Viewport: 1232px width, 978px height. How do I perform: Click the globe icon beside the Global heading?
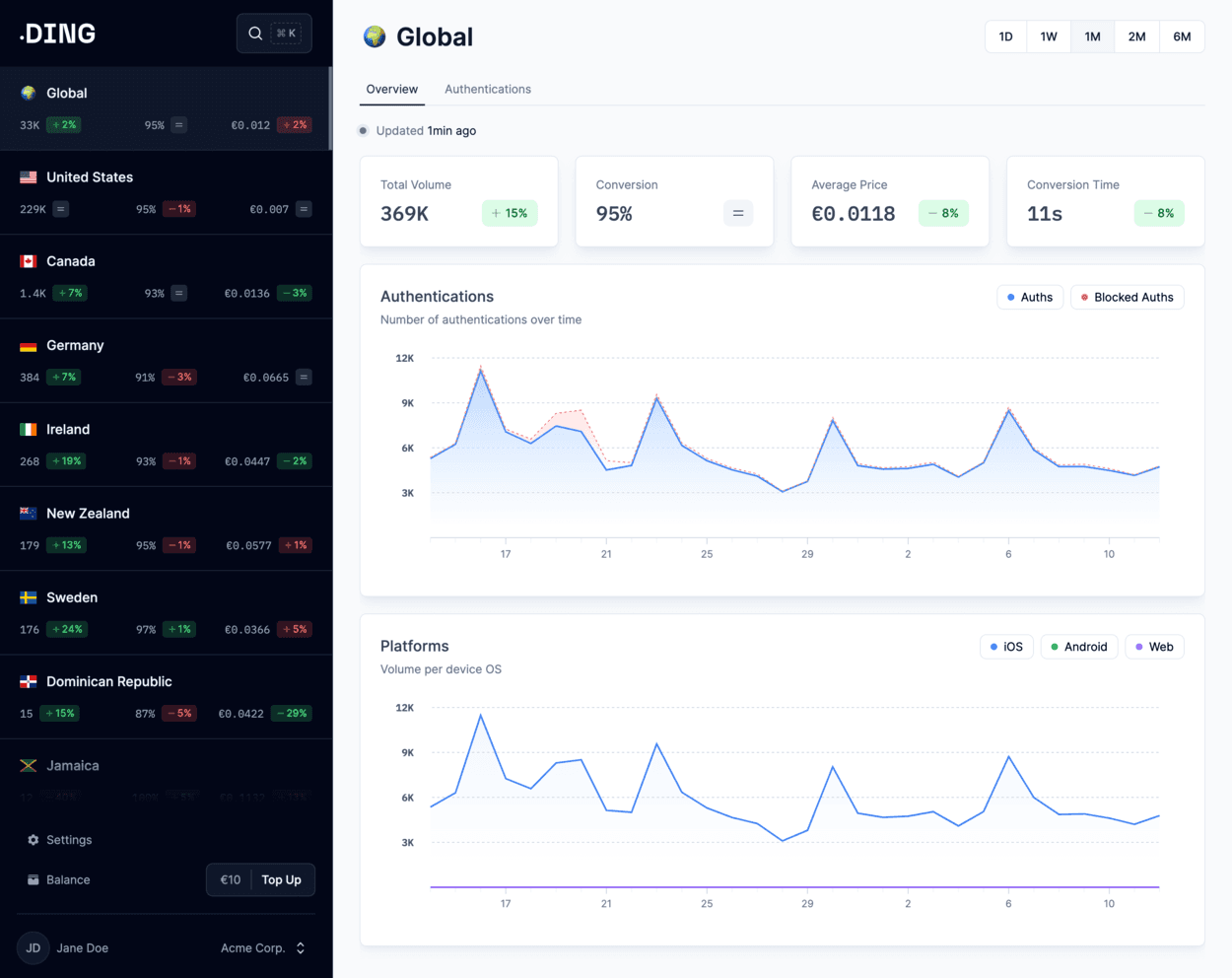click(x=375, y=37)
